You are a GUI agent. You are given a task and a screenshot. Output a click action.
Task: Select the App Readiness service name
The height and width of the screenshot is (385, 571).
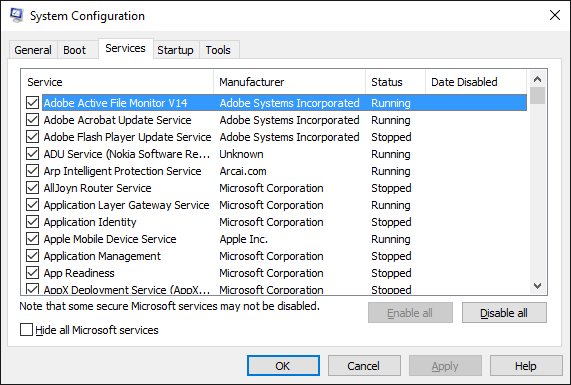(79, 273)
